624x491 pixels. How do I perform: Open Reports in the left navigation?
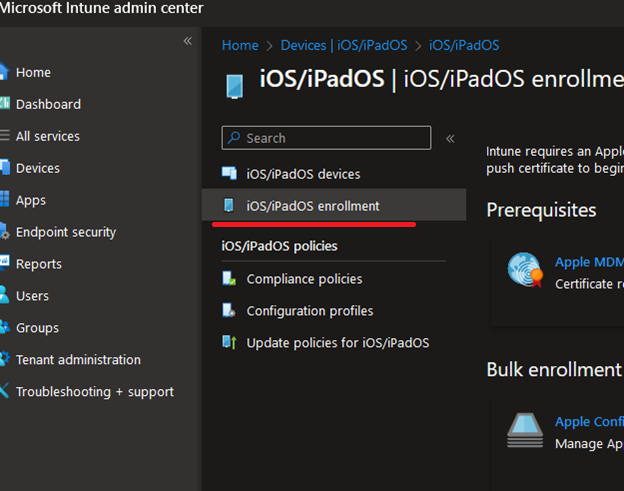(x=39, y=264)
